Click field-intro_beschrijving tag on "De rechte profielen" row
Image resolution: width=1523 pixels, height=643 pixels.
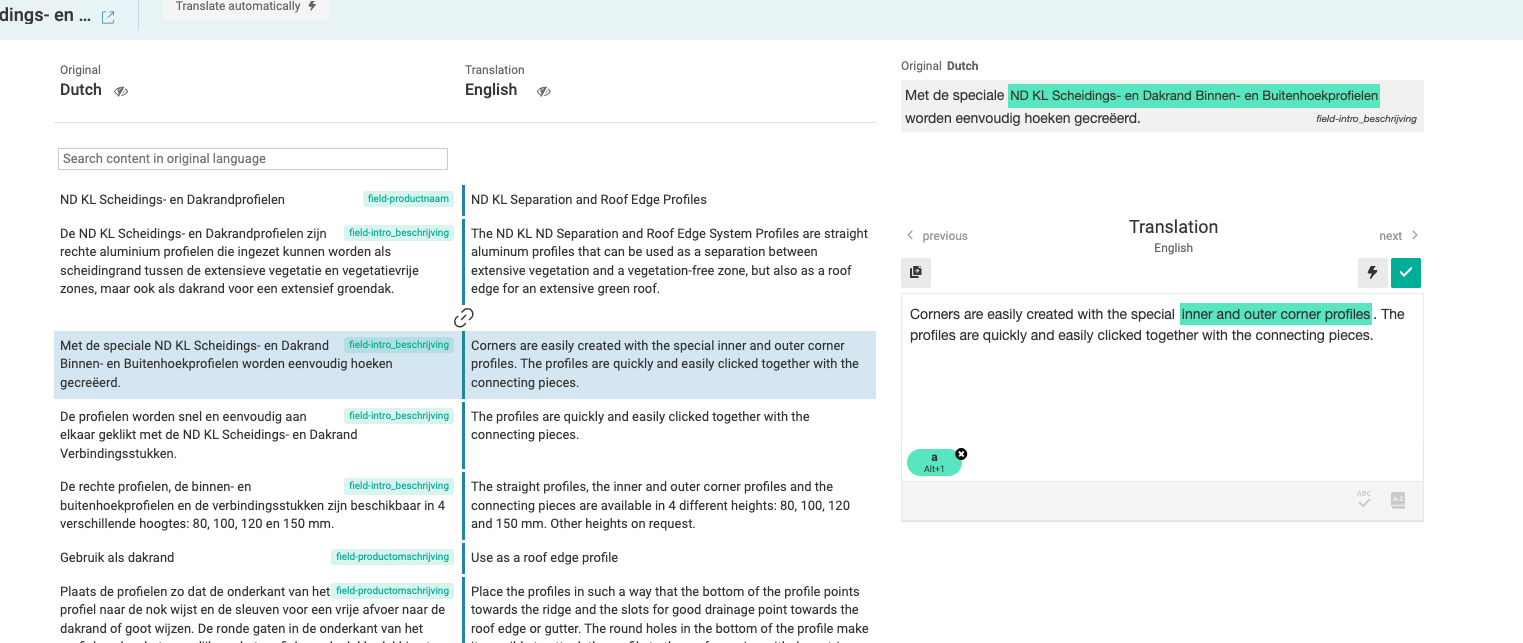point(399,486)
